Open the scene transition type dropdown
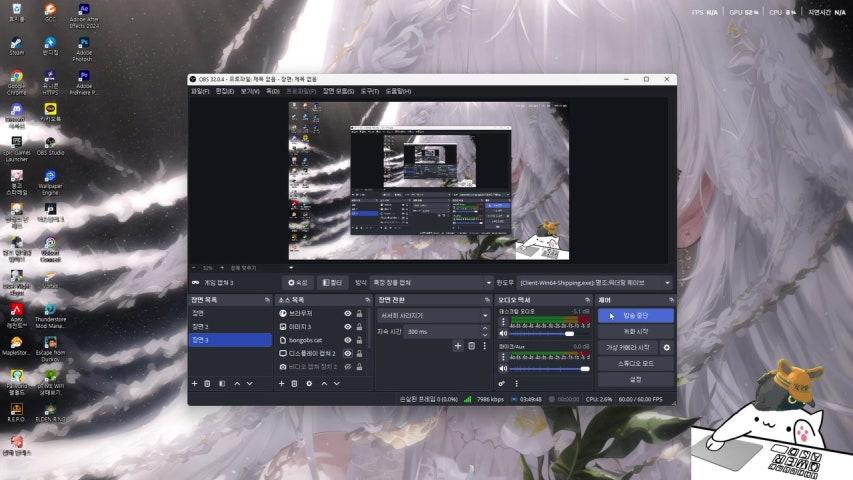Image resolution: width=853 pixels, height=480 pixels. [x=432, y=315]
